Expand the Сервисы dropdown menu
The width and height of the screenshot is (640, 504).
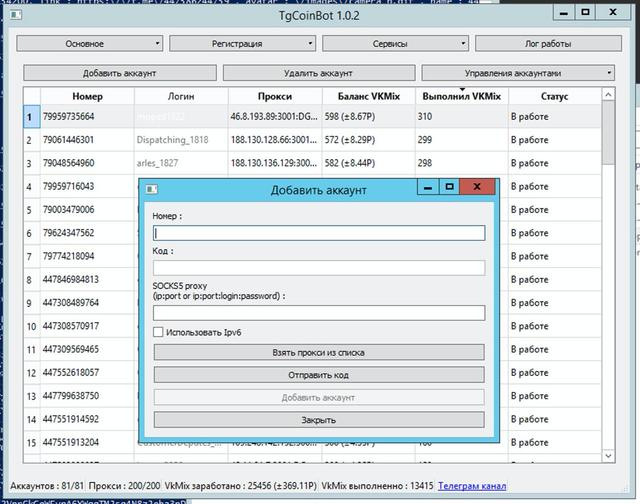(395, 43)
